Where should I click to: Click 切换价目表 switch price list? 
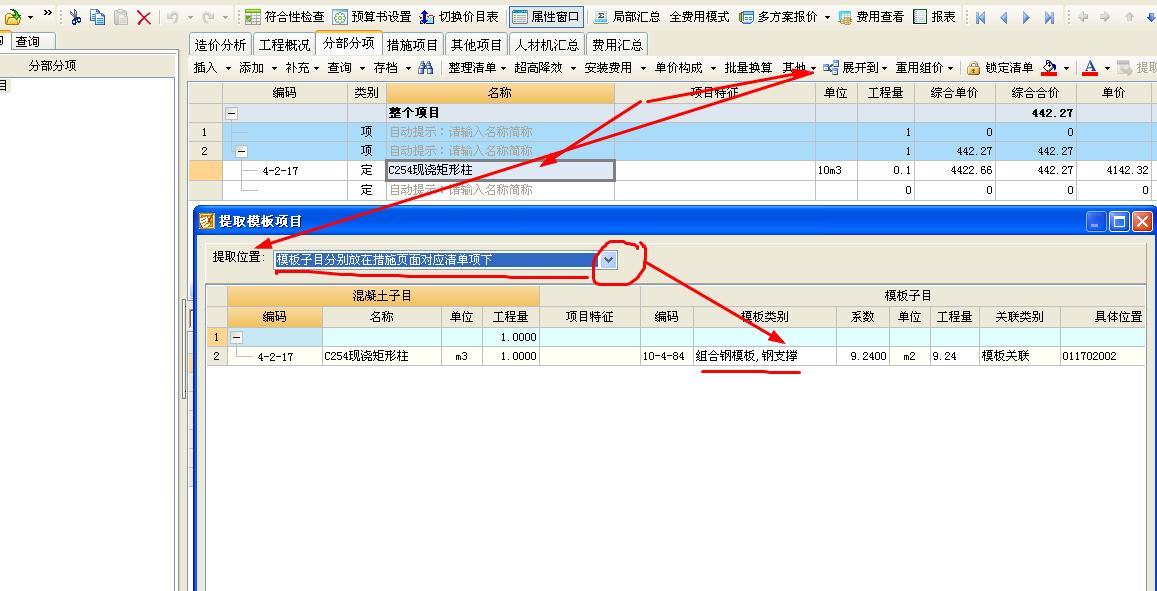click(x=458, y=17)
